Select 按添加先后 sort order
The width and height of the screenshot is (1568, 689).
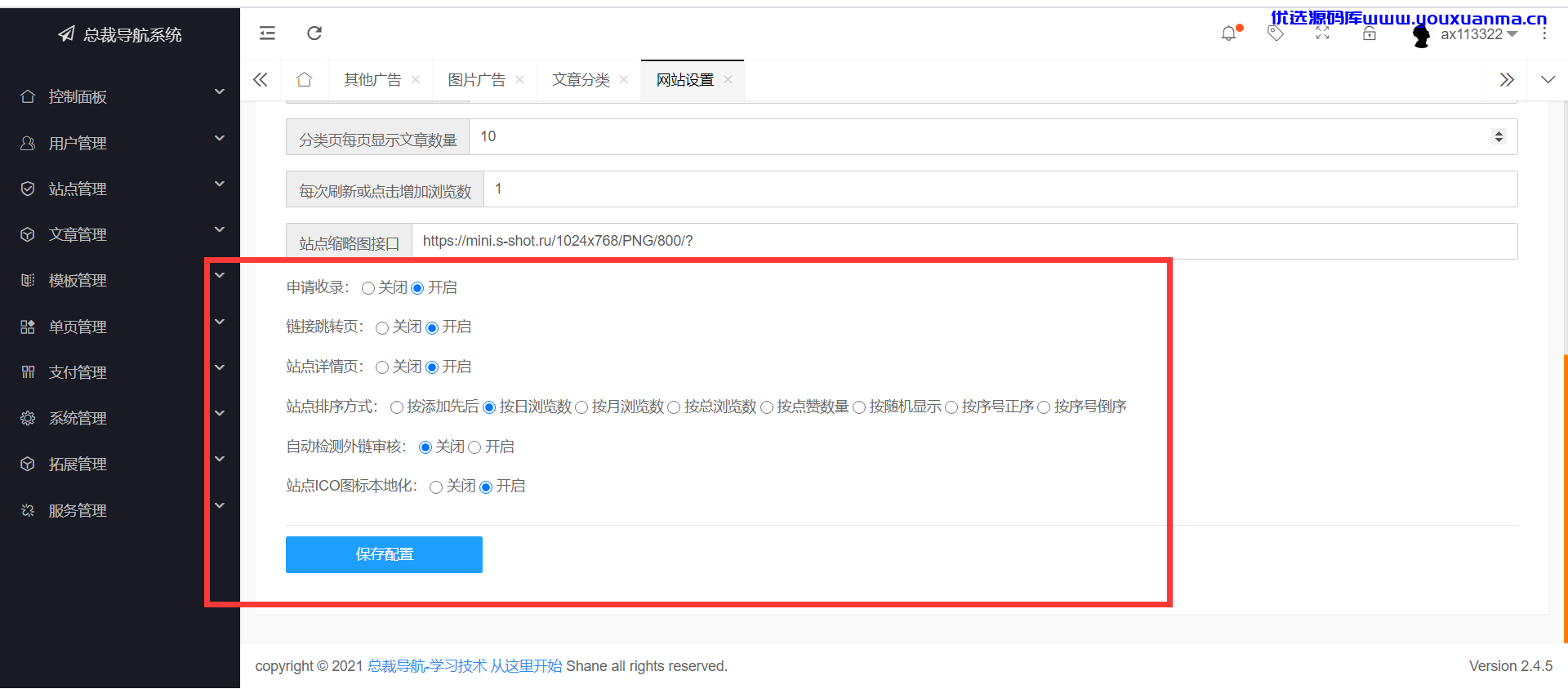397,407
